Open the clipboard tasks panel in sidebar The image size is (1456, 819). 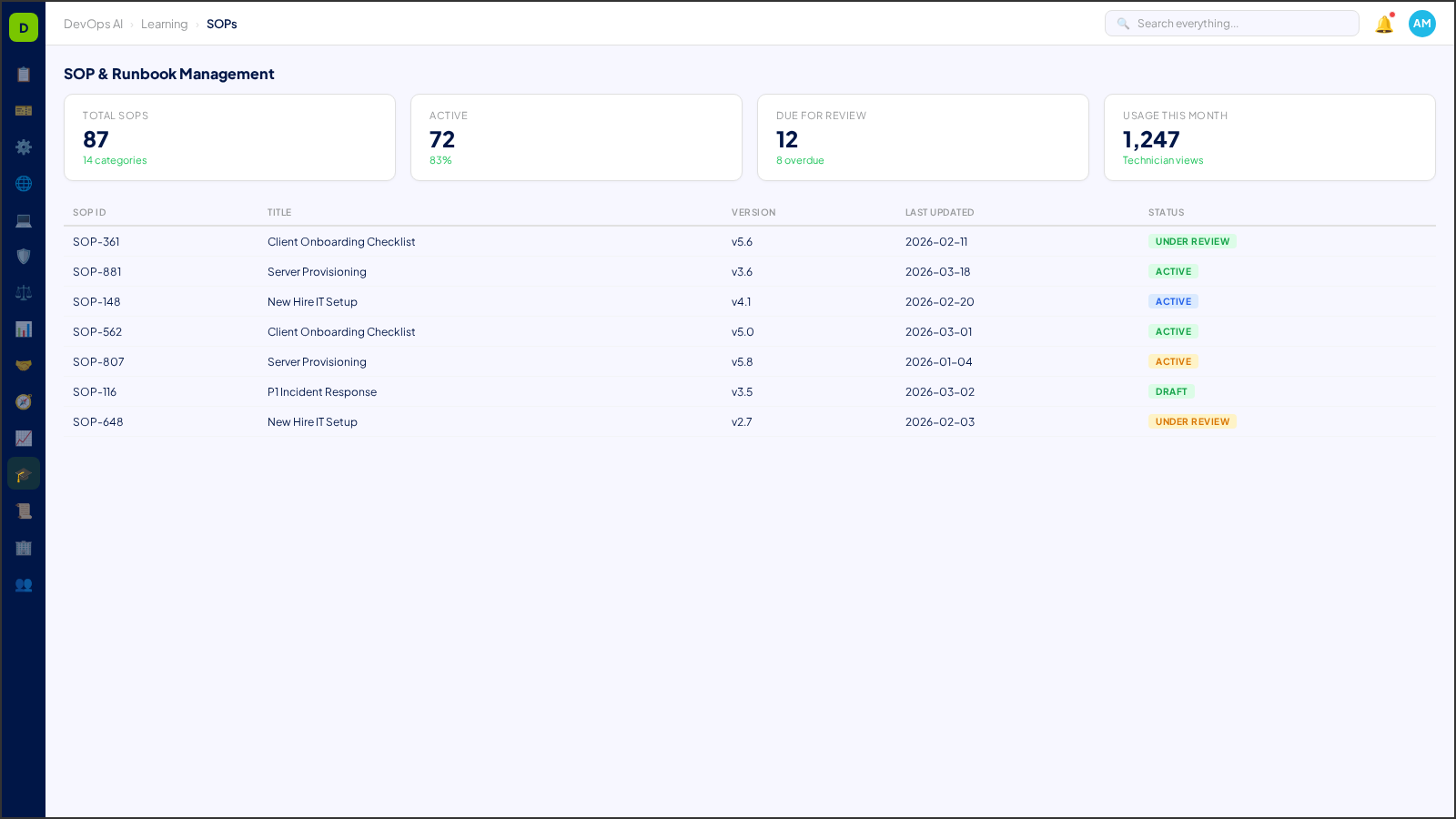[24, 75]
